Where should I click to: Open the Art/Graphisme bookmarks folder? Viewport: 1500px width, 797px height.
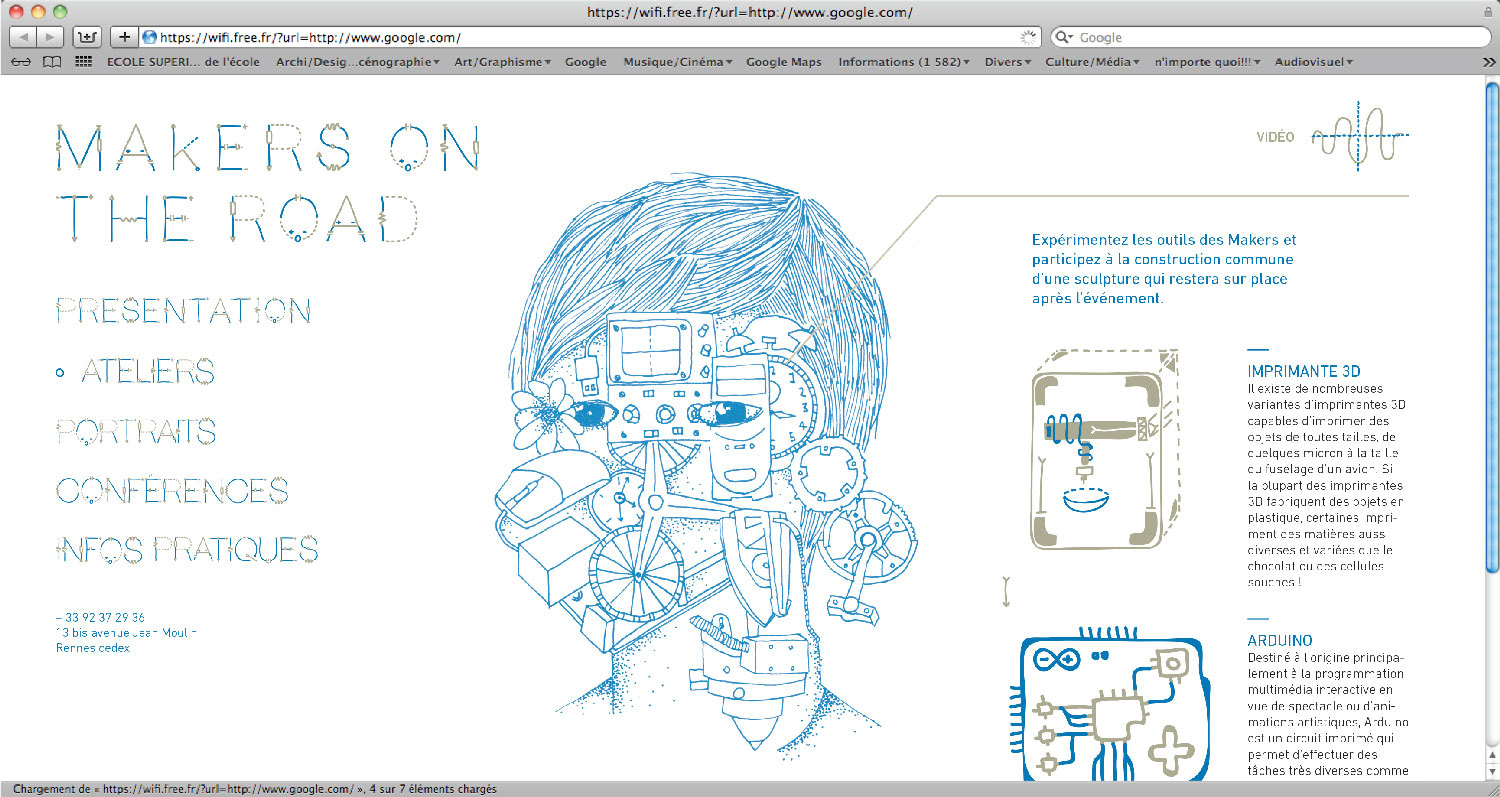[x=502, y=62]
